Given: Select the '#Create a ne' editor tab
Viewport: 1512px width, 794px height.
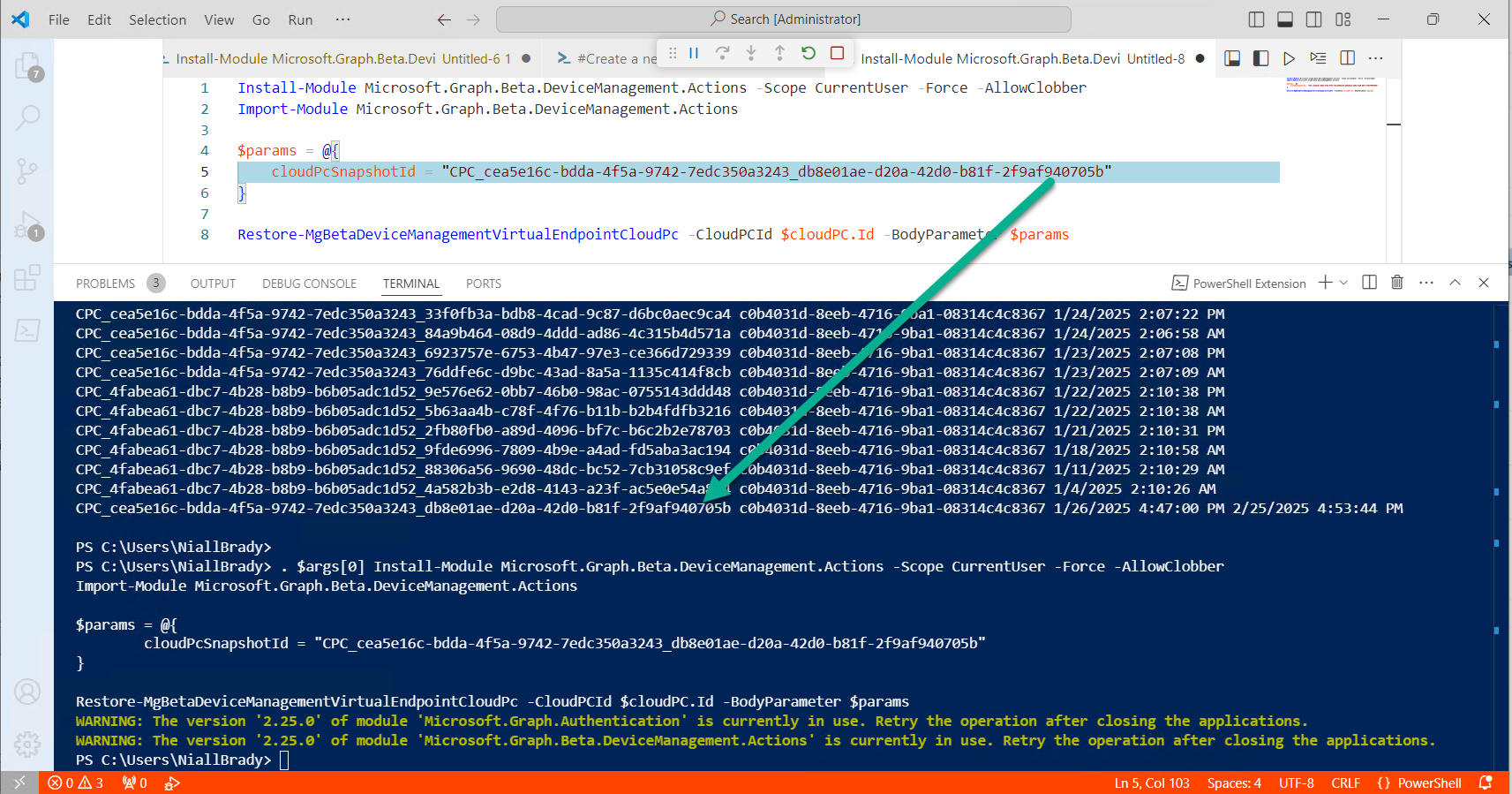Looking at the screenshot, I should [607, 58].
